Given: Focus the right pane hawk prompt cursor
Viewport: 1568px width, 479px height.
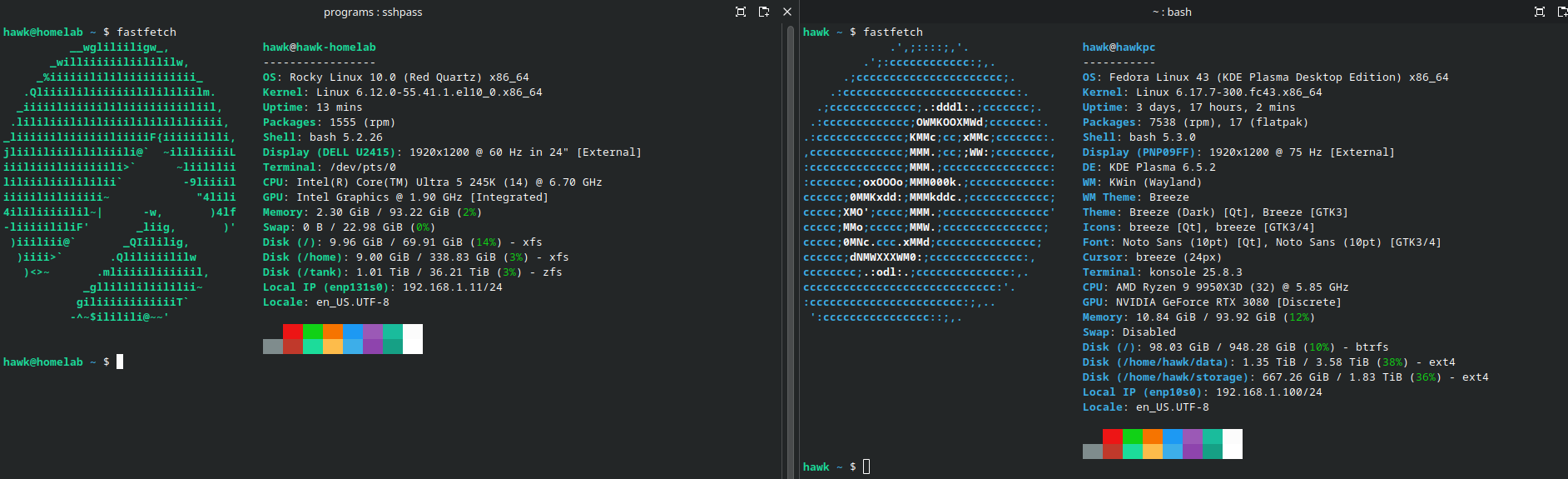Looking at the screenshot, I should click(866, 467).
